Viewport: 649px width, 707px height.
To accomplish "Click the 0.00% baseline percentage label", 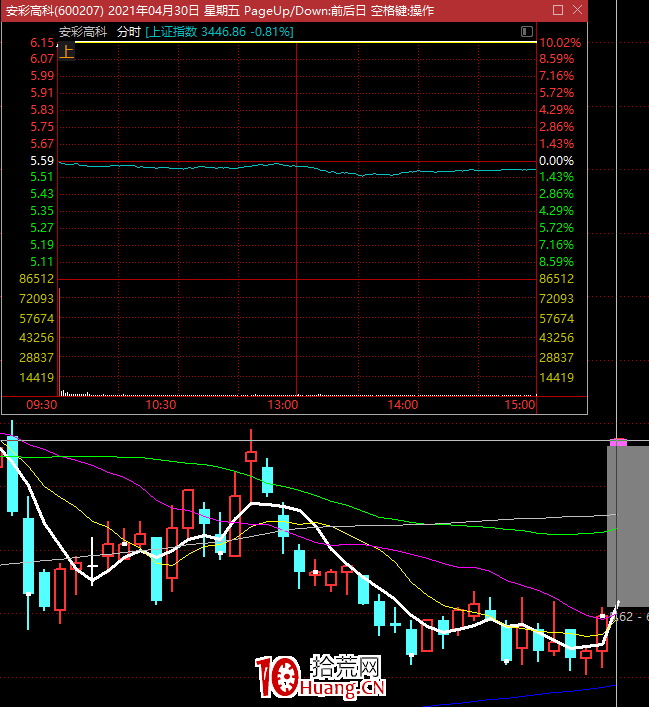I will click(x=557, y=161).
